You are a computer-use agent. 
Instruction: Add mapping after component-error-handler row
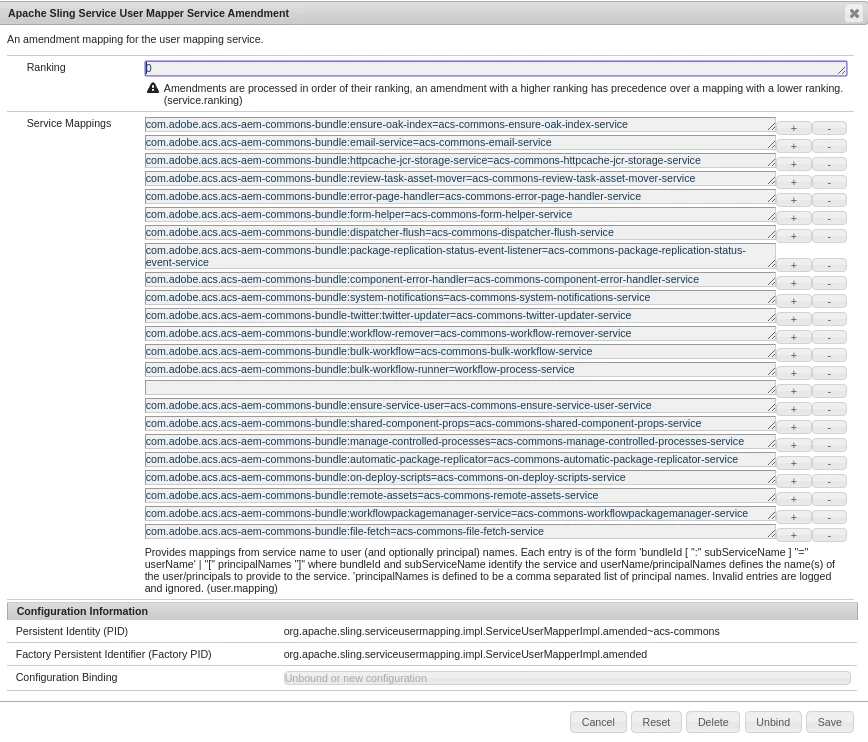point(793,284)
